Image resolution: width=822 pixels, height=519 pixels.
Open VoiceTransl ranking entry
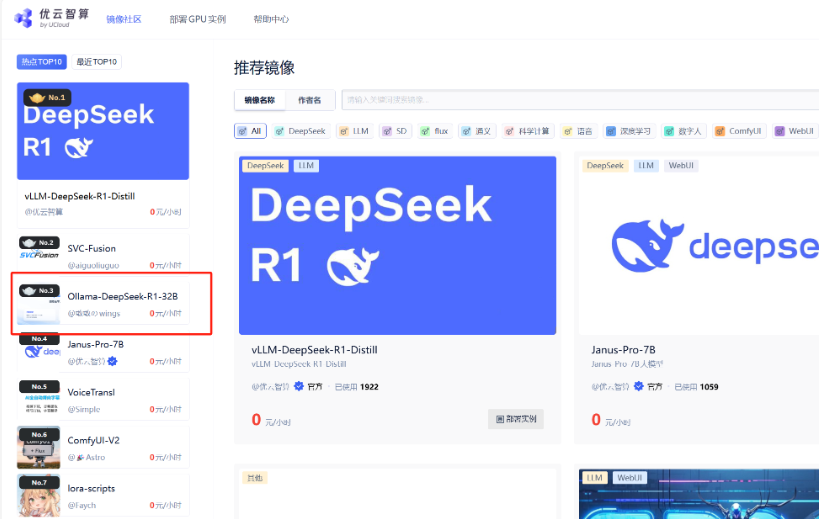coord(91,392)
